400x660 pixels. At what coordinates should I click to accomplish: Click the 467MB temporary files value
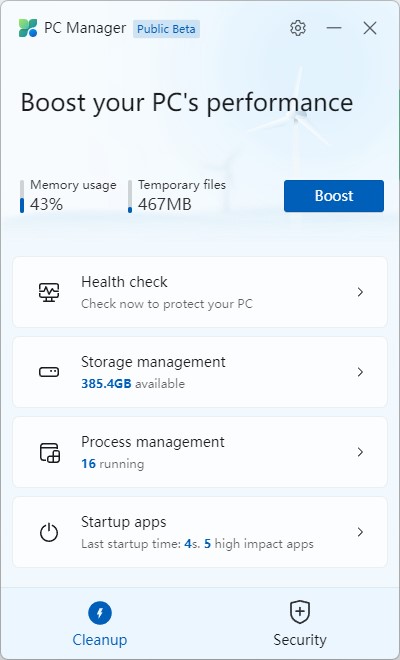pyautogui.click(x=165, y=205)
